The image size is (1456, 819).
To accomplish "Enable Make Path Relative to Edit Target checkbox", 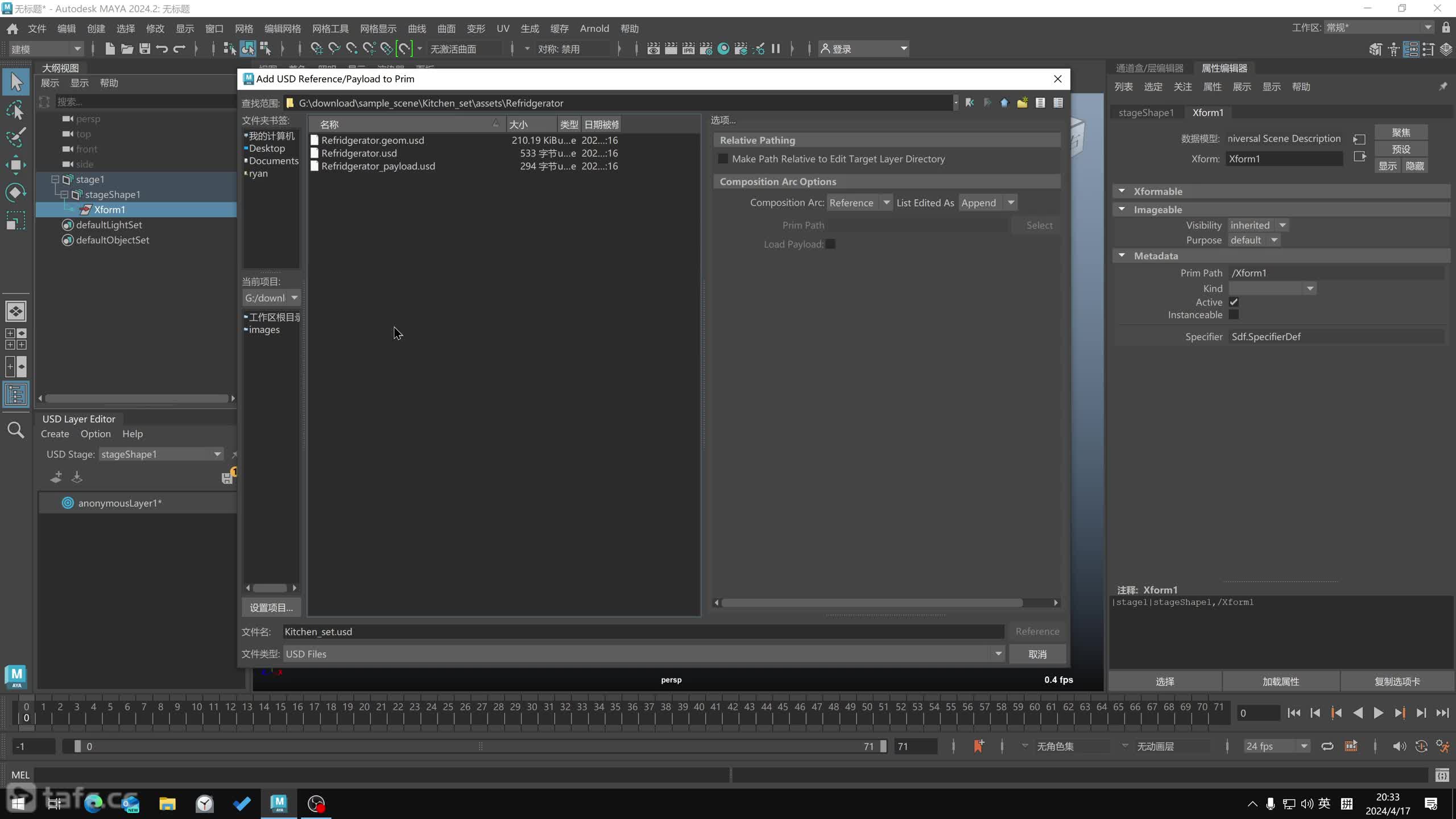I will click(723, 159).
